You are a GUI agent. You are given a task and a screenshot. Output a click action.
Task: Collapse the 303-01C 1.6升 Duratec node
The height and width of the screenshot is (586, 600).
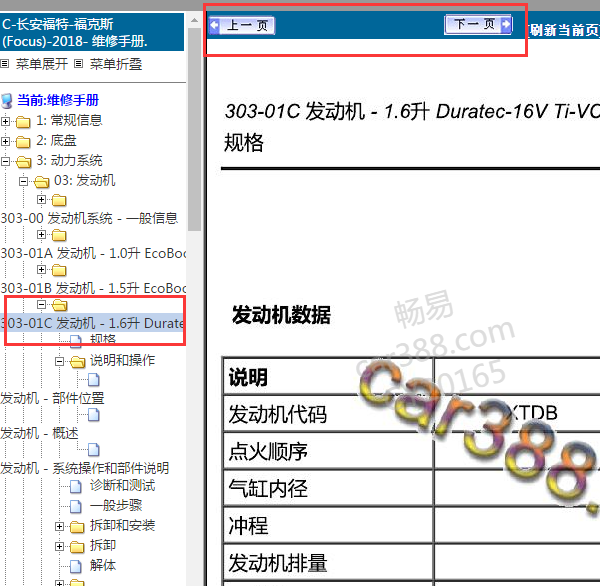click(41, 304)
